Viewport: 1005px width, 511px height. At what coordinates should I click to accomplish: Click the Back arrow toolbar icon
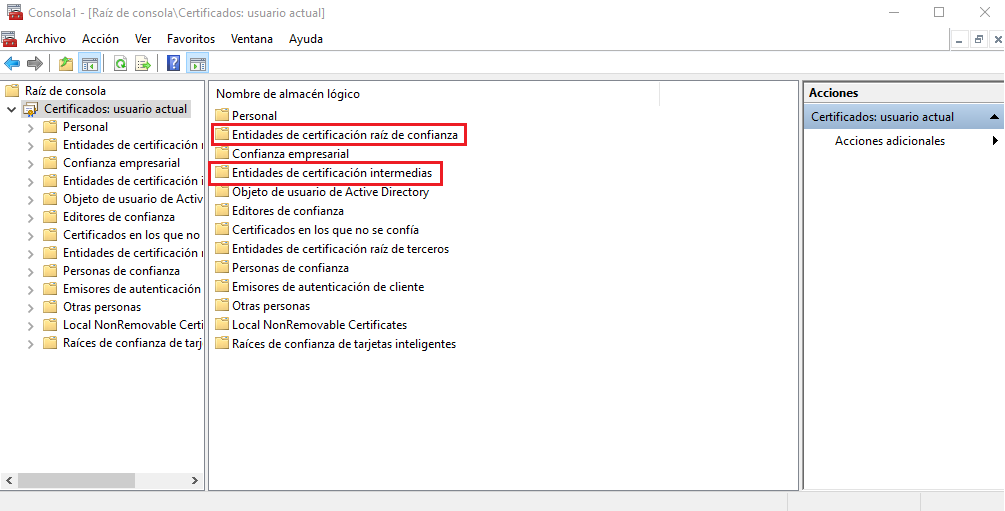tap(12, 64)
